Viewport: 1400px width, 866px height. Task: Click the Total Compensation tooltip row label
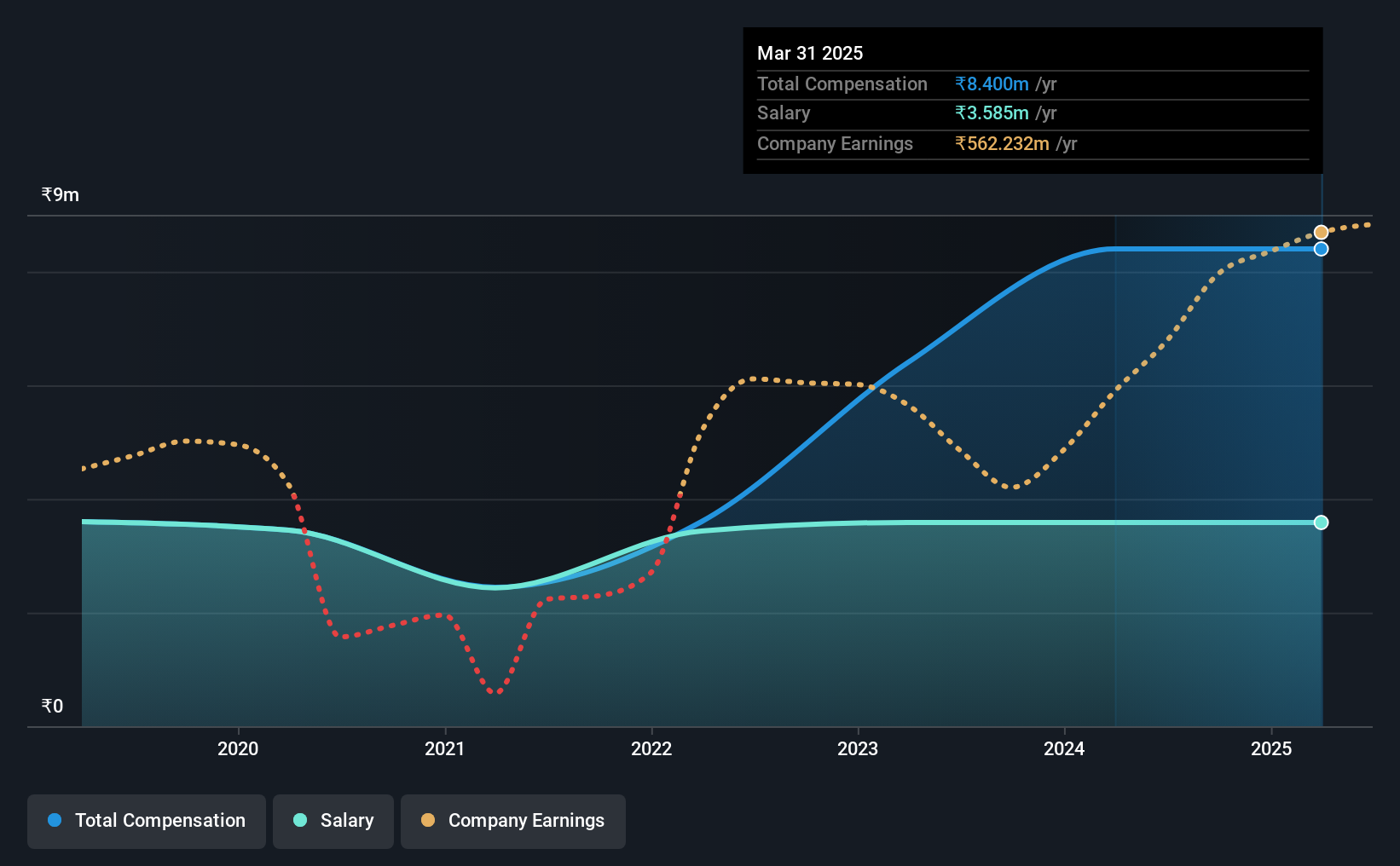pos(842,84)
